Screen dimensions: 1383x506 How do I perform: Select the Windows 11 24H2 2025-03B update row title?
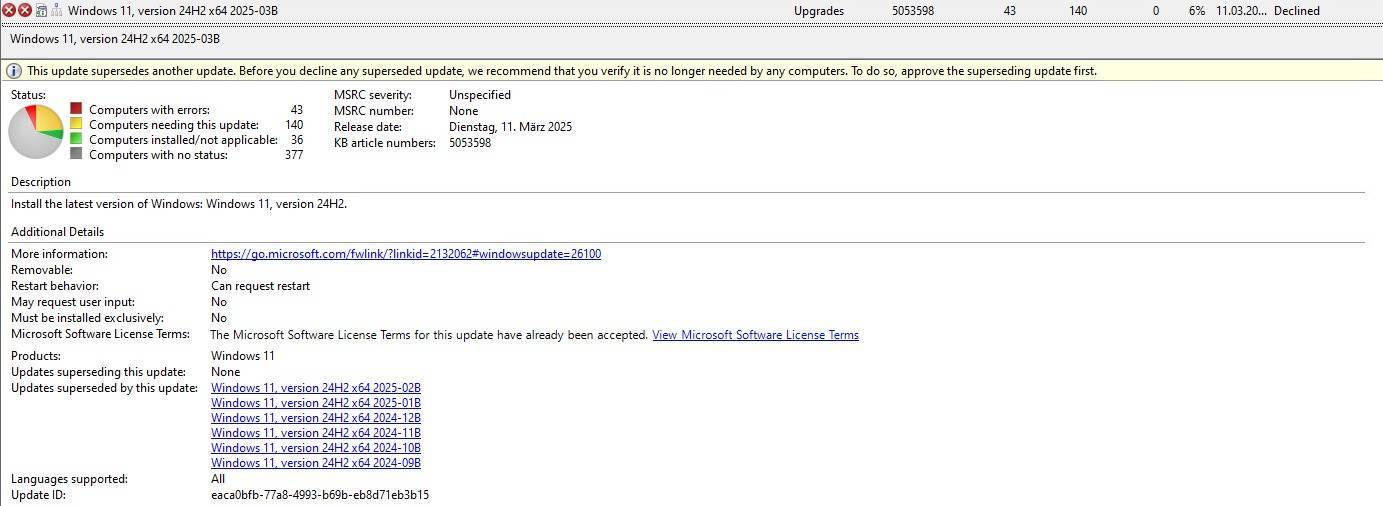172,11
